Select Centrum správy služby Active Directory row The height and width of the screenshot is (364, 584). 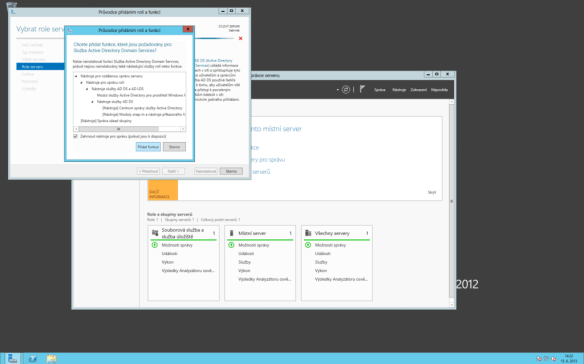(x=142, y=108)
